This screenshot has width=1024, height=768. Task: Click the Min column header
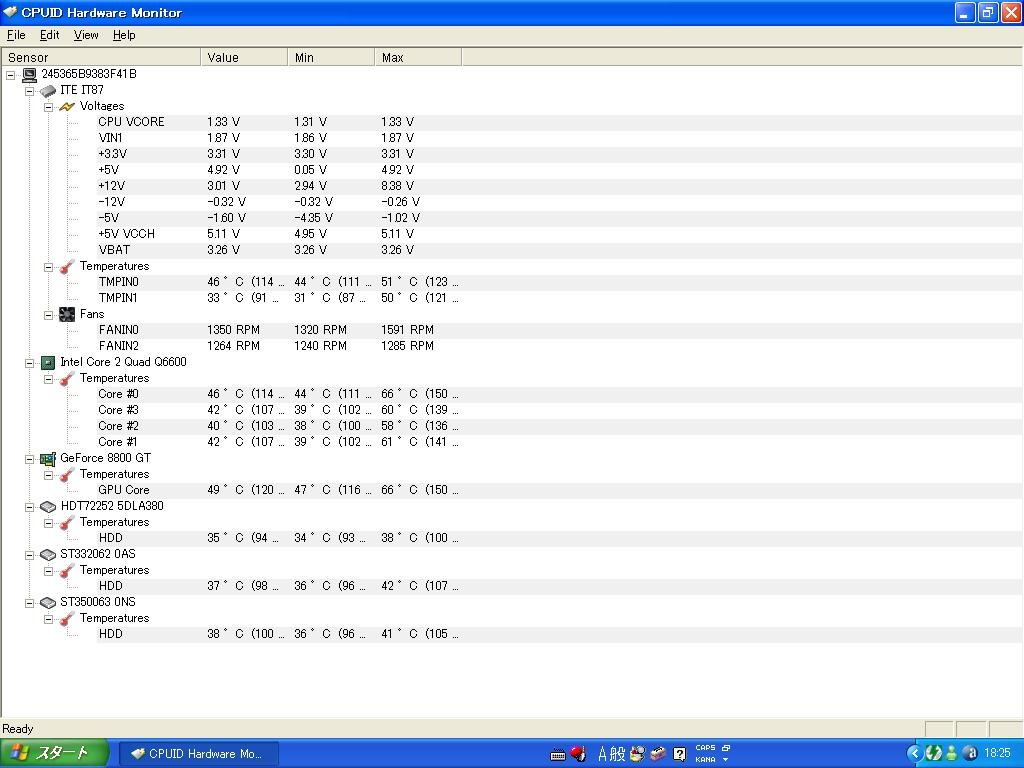(x=331, y=57)
